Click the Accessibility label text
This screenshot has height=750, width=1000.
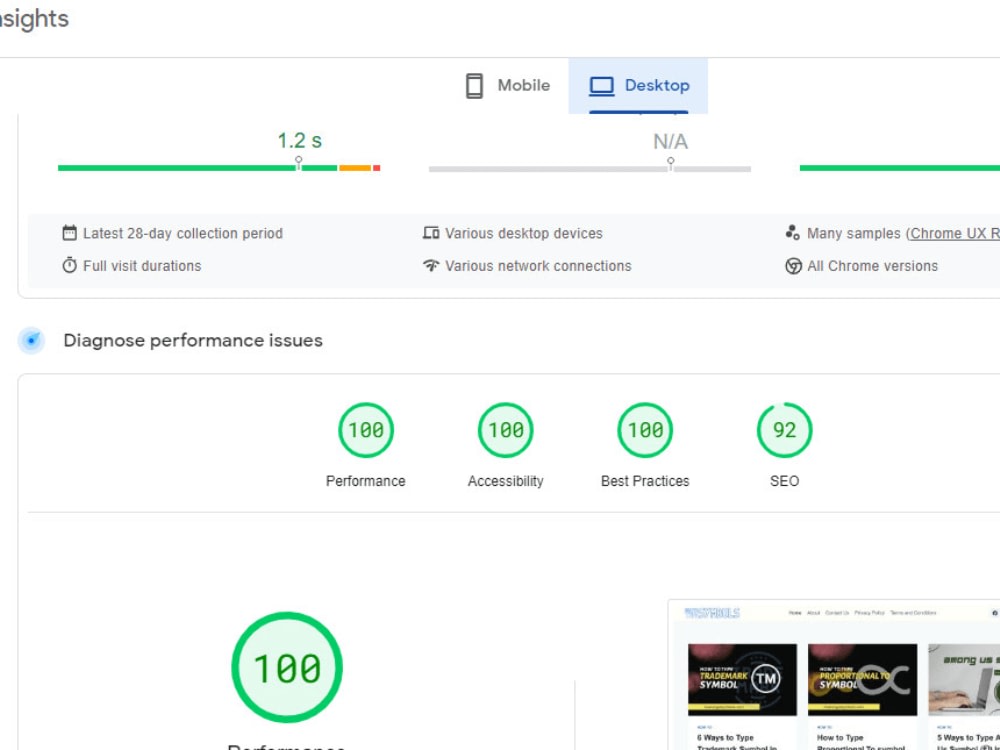tap(506, 481)
